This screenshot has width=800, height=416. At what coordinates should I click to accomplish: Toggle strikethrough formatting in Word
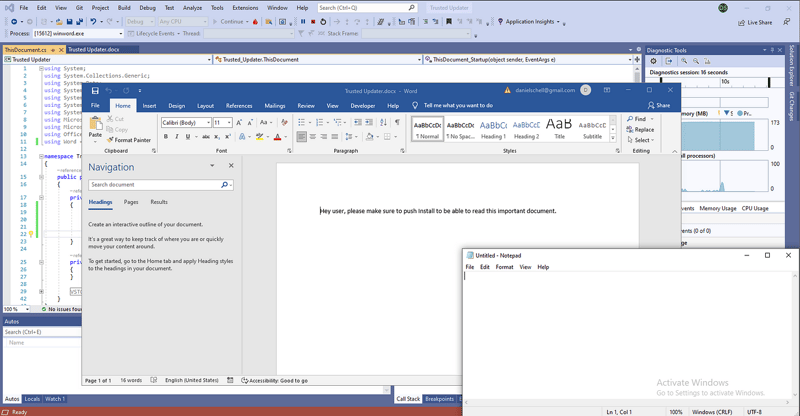click(206, 136)
